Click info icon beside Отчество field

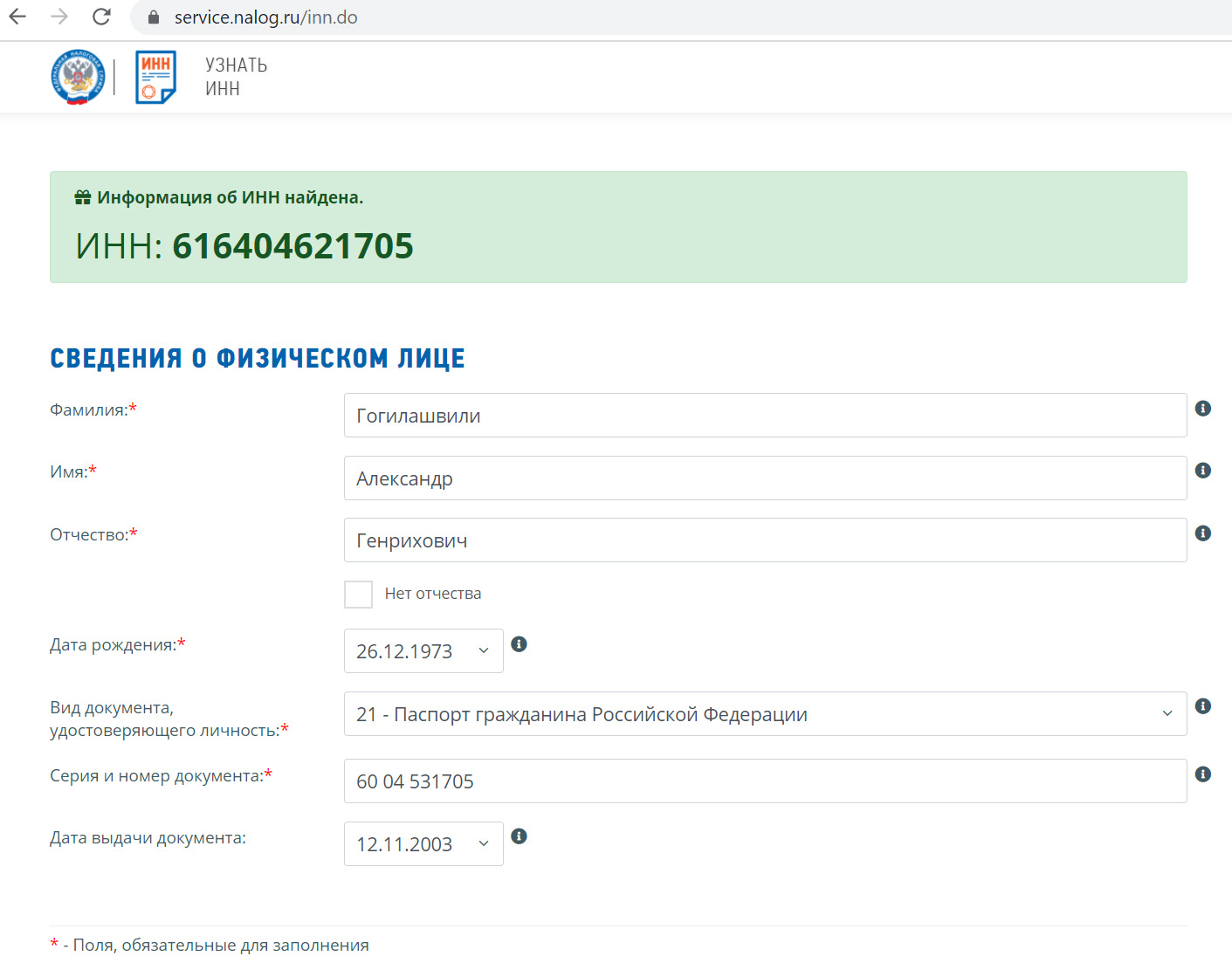(x=1202, y=533)
